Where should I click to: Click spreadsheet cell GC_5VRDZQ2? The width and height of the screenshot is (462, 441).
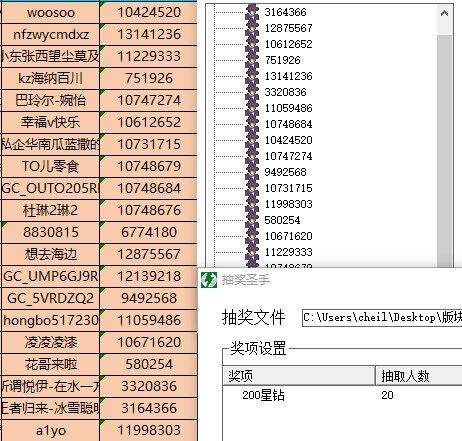tap(50, 298)
